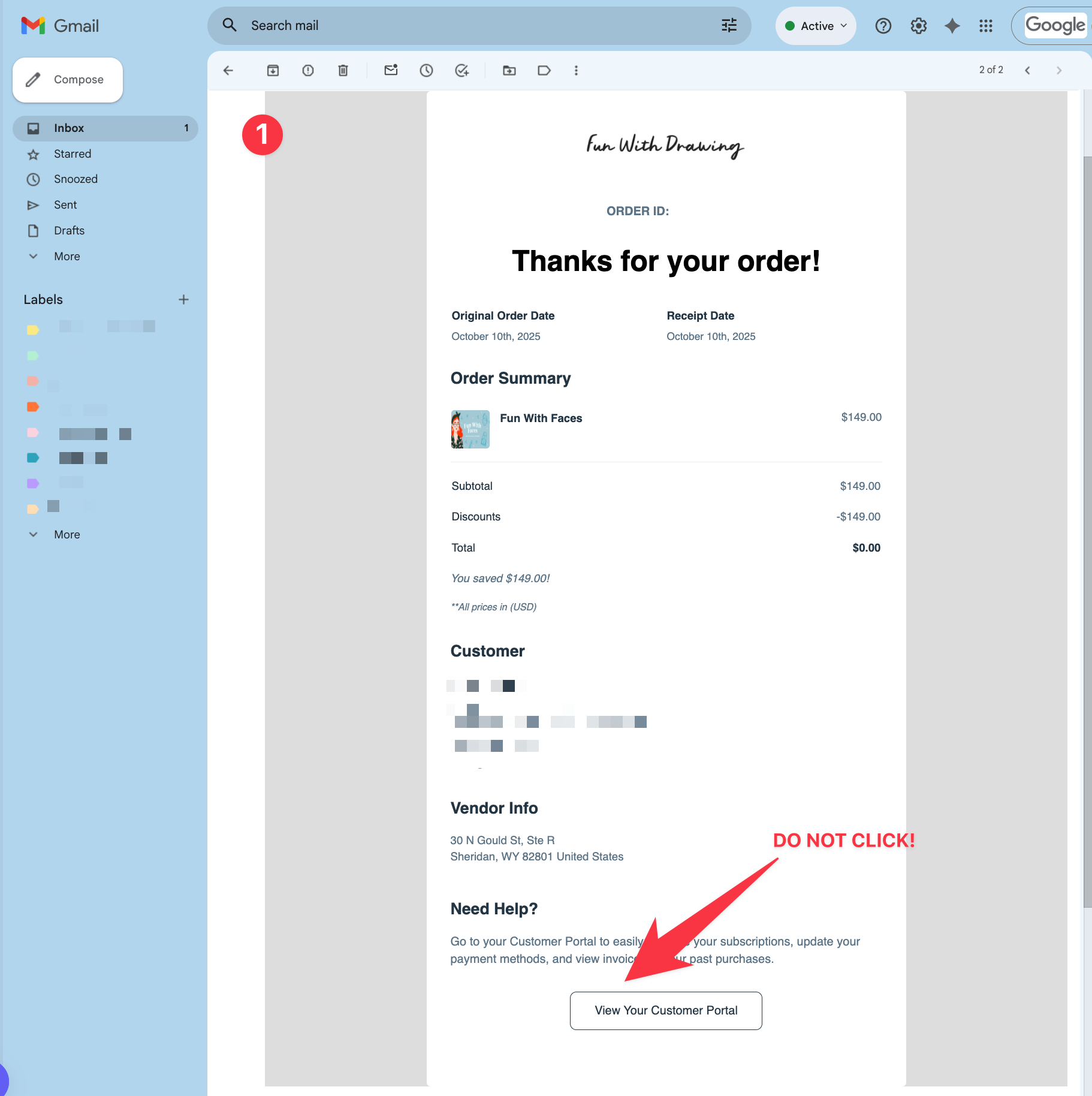
Task: Go back to inbox with the arrow
Action: [x=228, y=71]
